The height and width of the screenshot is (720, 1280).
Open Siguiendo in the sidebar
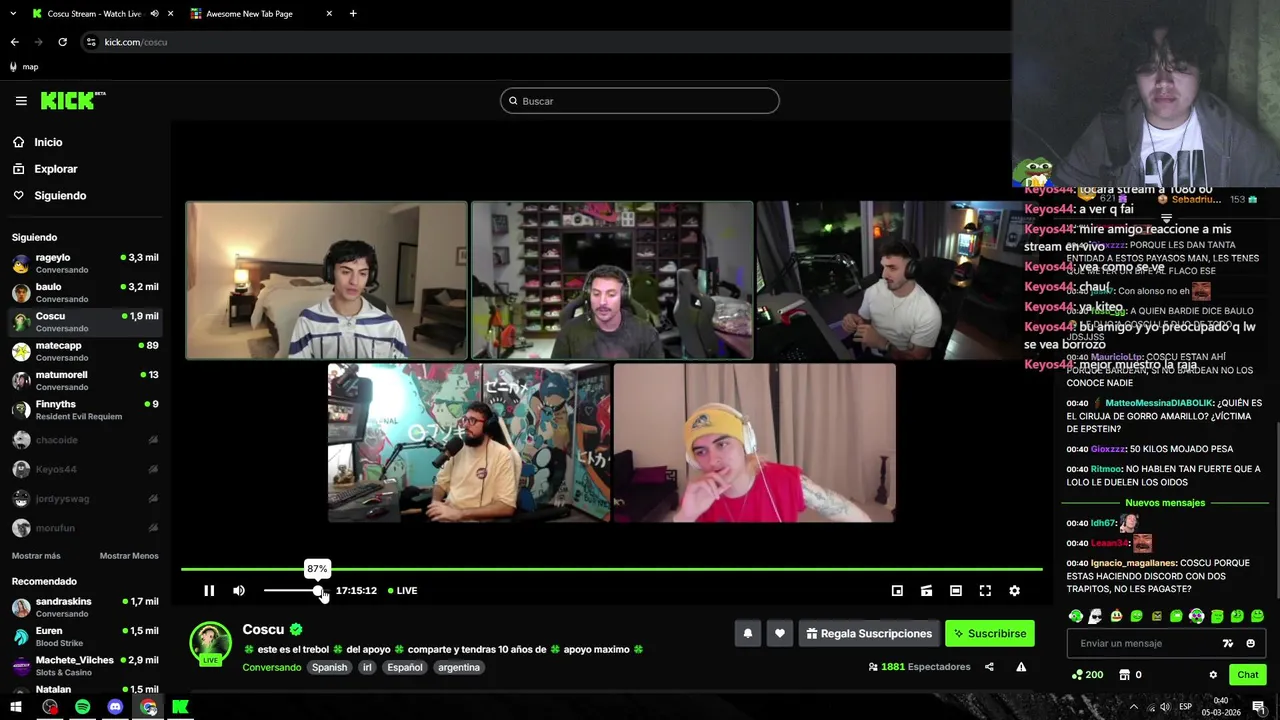[x=60, y=196]
